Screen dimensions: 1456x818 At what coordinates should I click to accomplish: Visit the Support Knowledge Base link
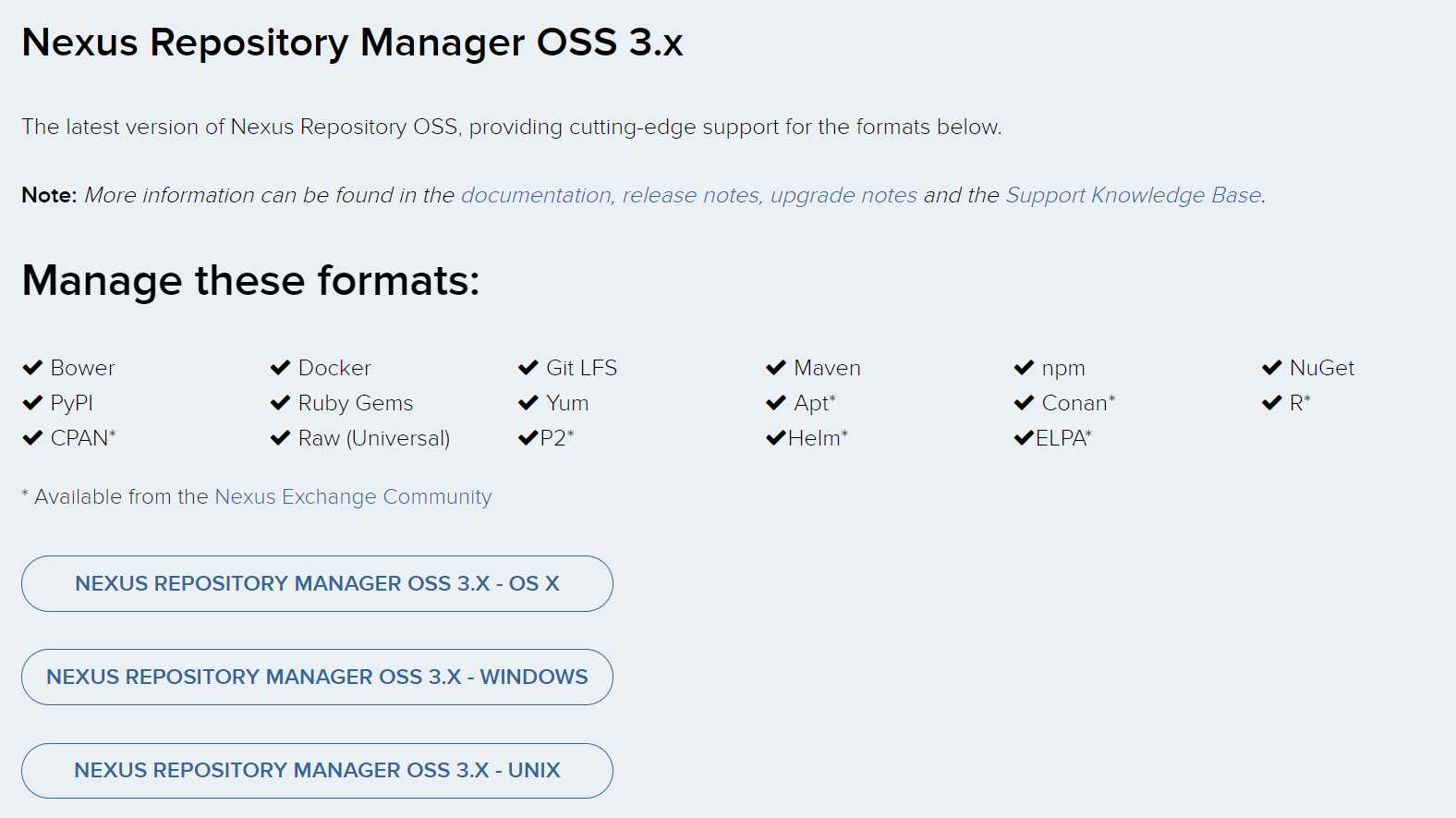pyautogui.click(x=1134, y=195)
